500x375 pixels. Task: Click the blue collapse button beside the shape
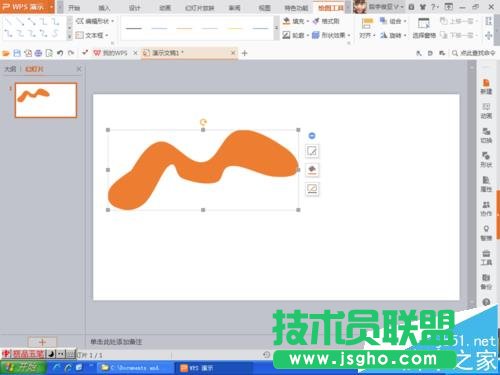[312, 136]
